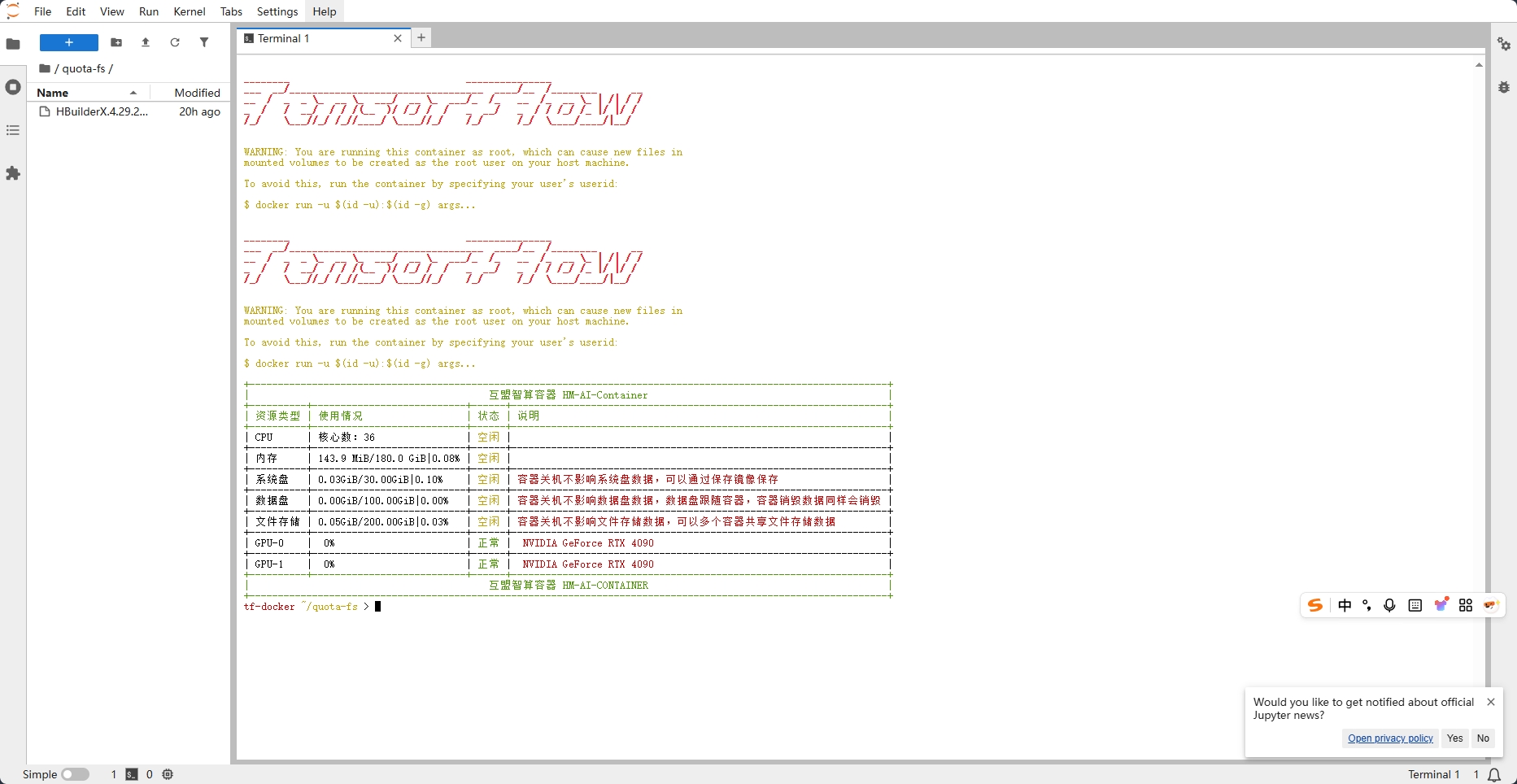Add a new launcher tab with plus

421,37
